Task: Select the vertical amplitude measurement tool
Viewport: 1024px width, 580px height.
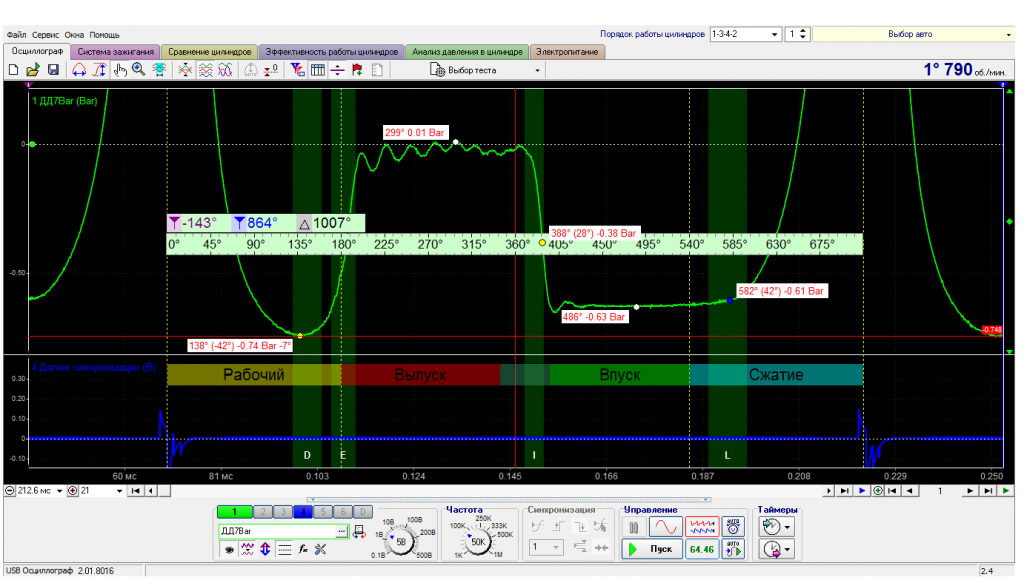Action: coord(99,70)
